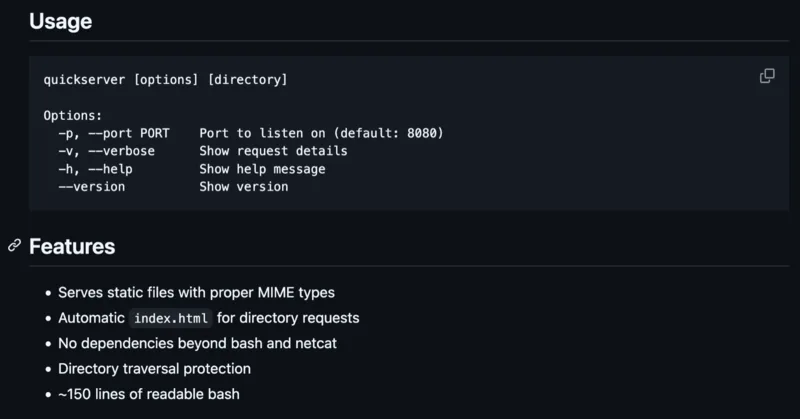Click the 'quickserver [options] [directory]' command line
This screenshot has width=800, height=419.
pos(165,80)
